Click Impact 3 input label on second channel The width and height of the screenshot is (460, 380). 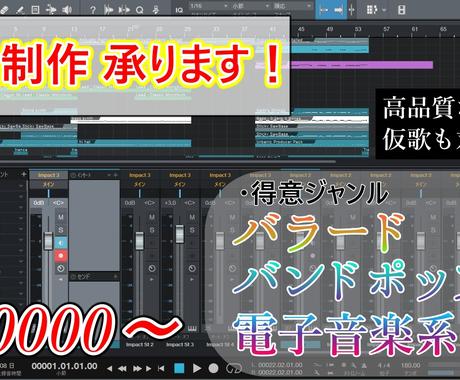point(140,175)
